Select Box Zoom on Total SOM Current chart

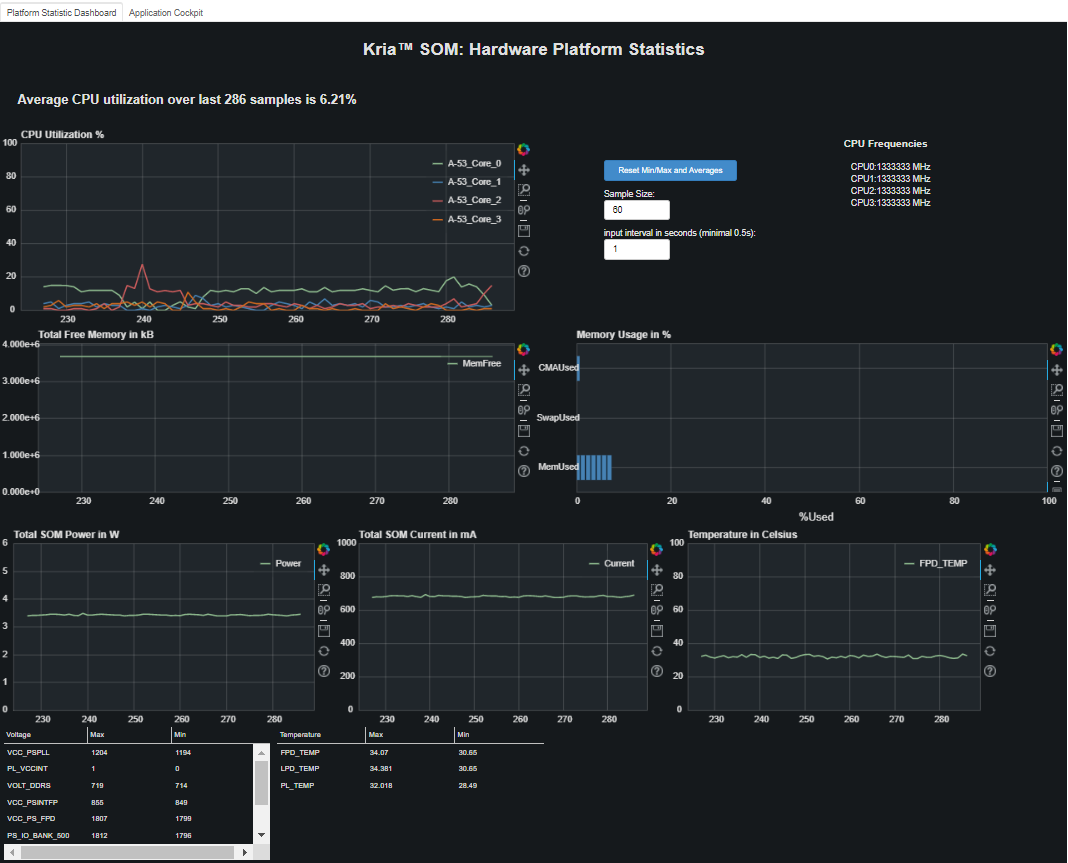(x=657, y=590)
